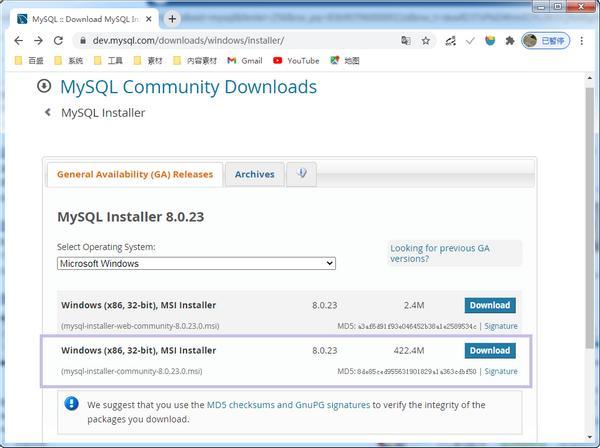Viewport: 600px width, 448px height.
Task: Bookmark this page with the star icon
Action: 426,41
